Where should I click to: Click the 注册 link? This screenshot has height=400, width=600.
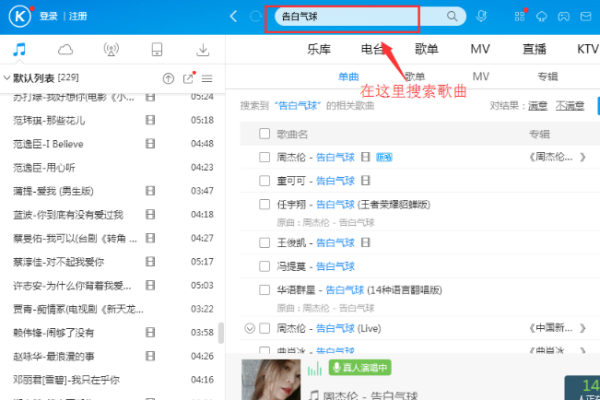pos(78,16)
